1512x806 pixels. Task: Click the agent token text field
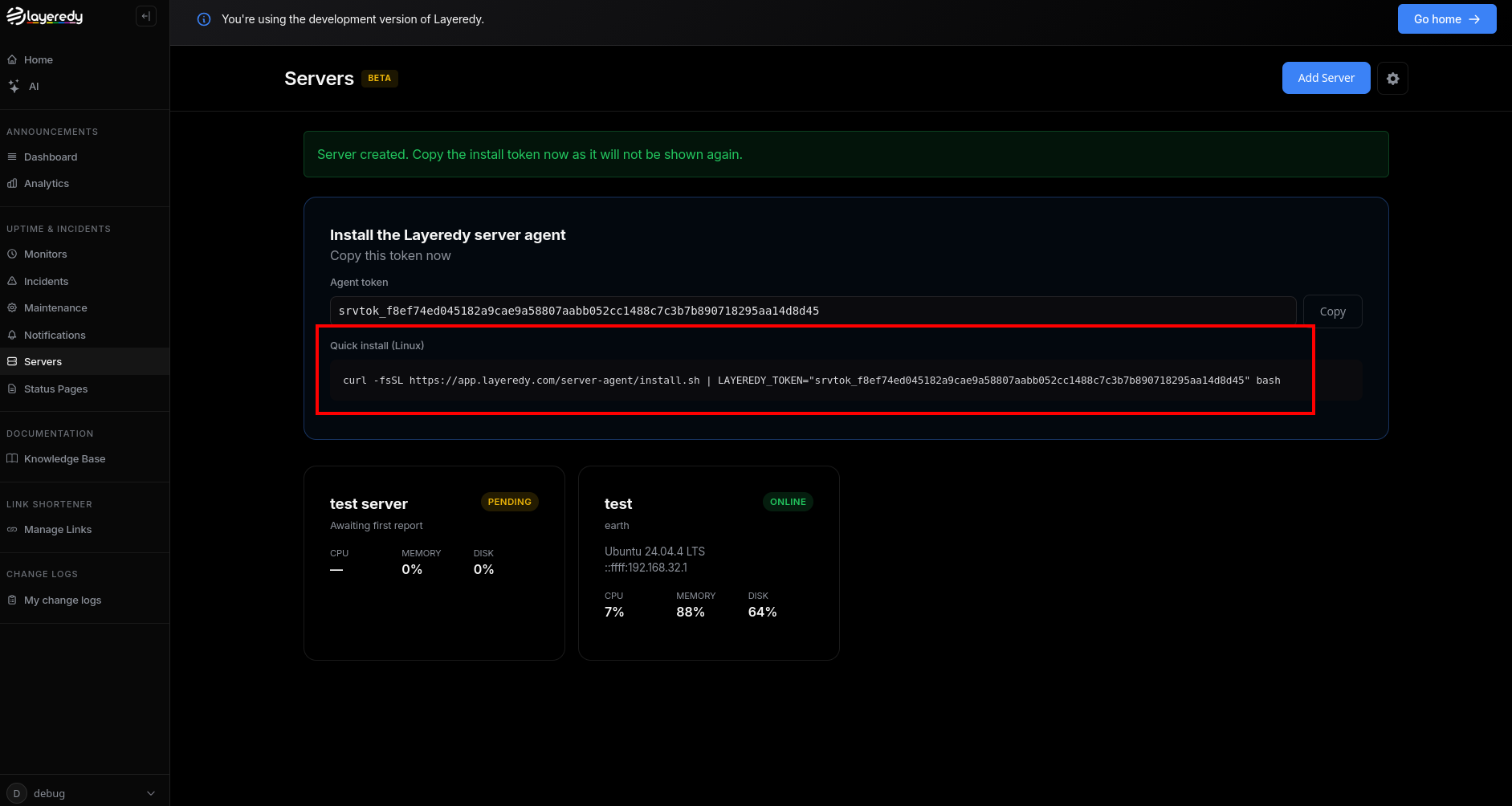(x=813, y=311)
